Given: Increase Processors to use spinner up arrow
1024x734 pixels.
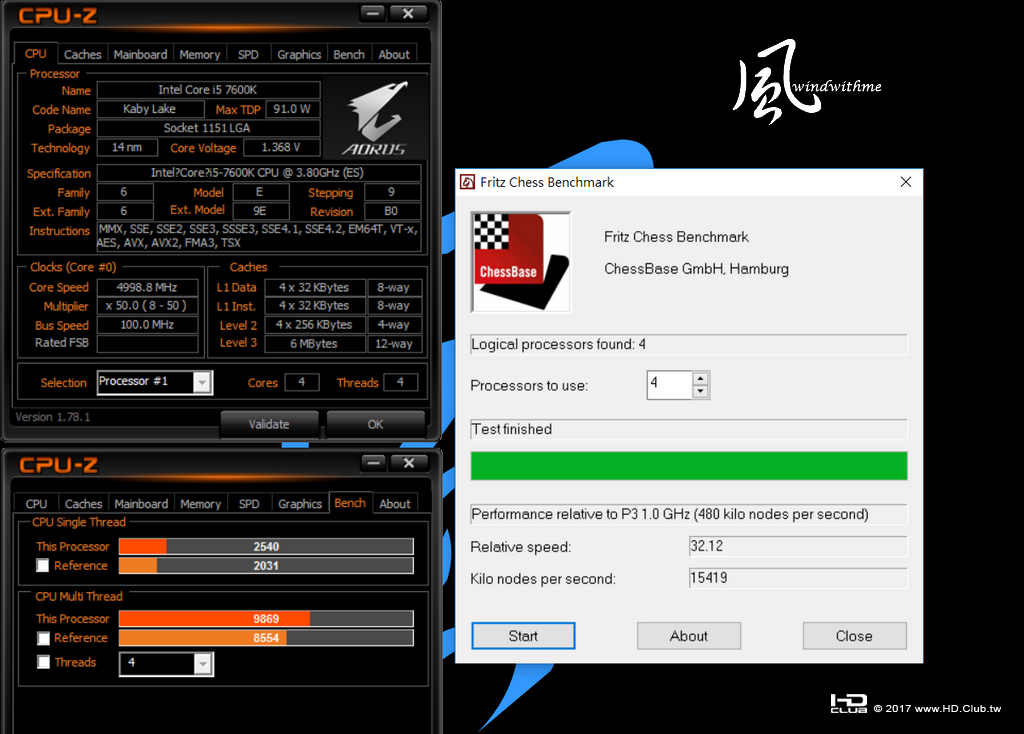Looking at the screenshot, I should pyautogui.click(x=700, y=378).
